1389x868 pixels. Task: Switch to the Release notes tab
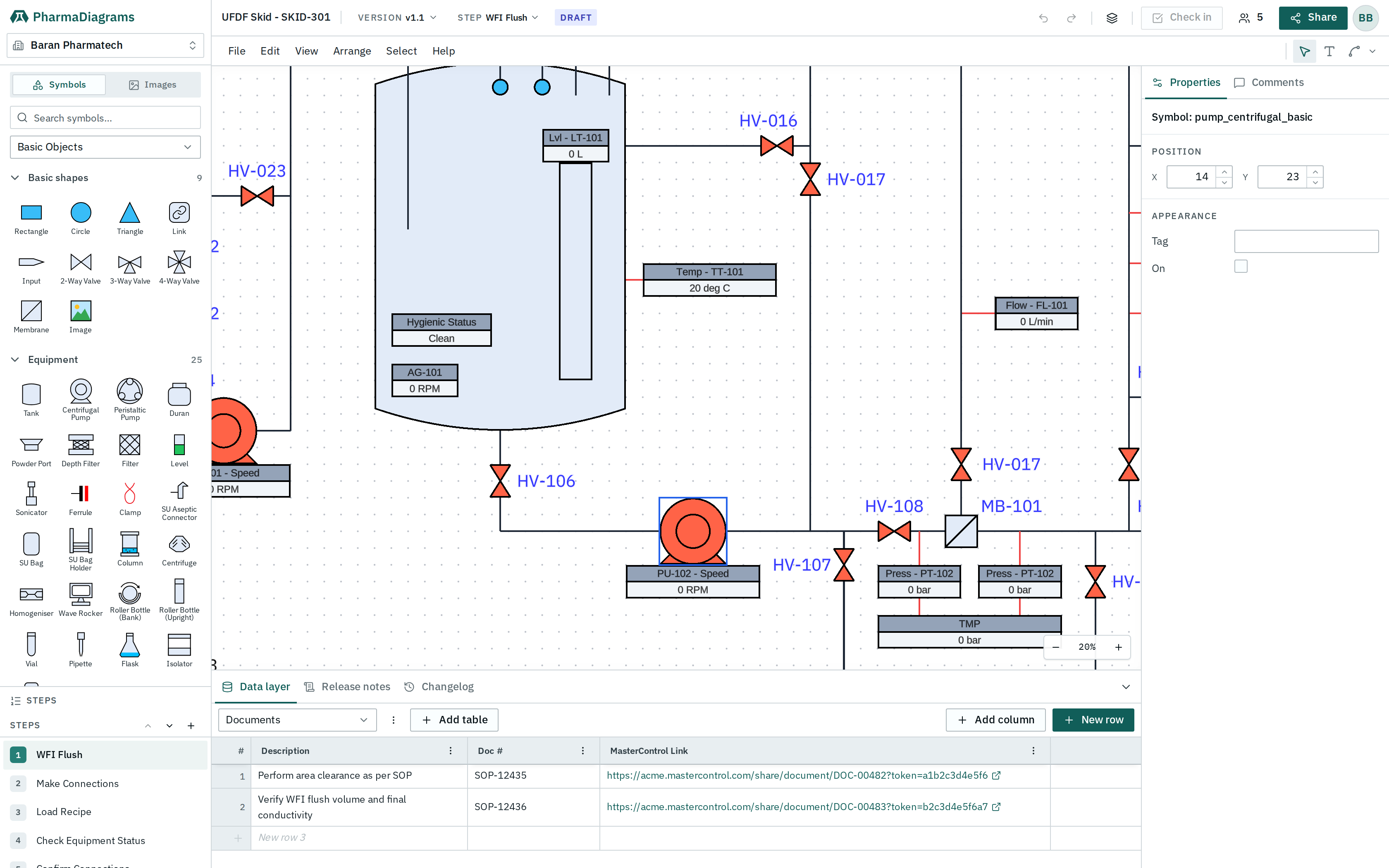point(347,687)
